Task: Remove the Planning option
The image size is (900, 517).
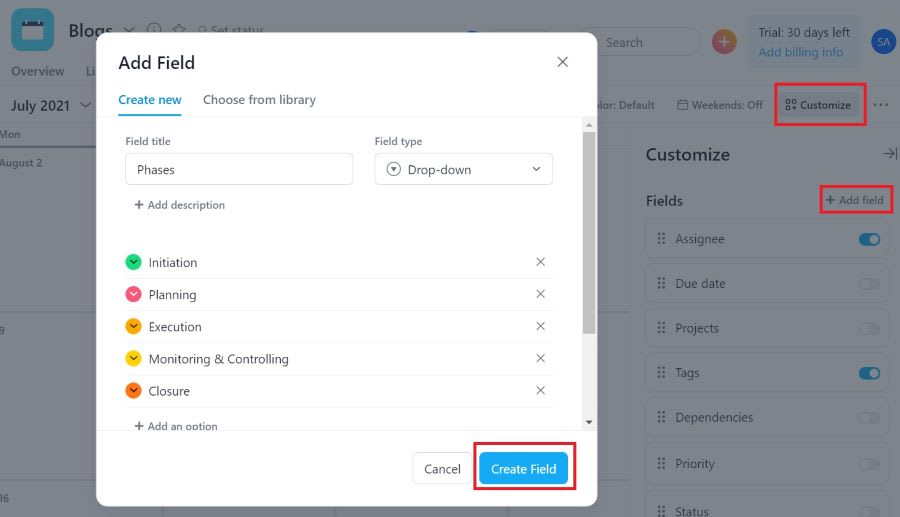Action: point(540,294)
